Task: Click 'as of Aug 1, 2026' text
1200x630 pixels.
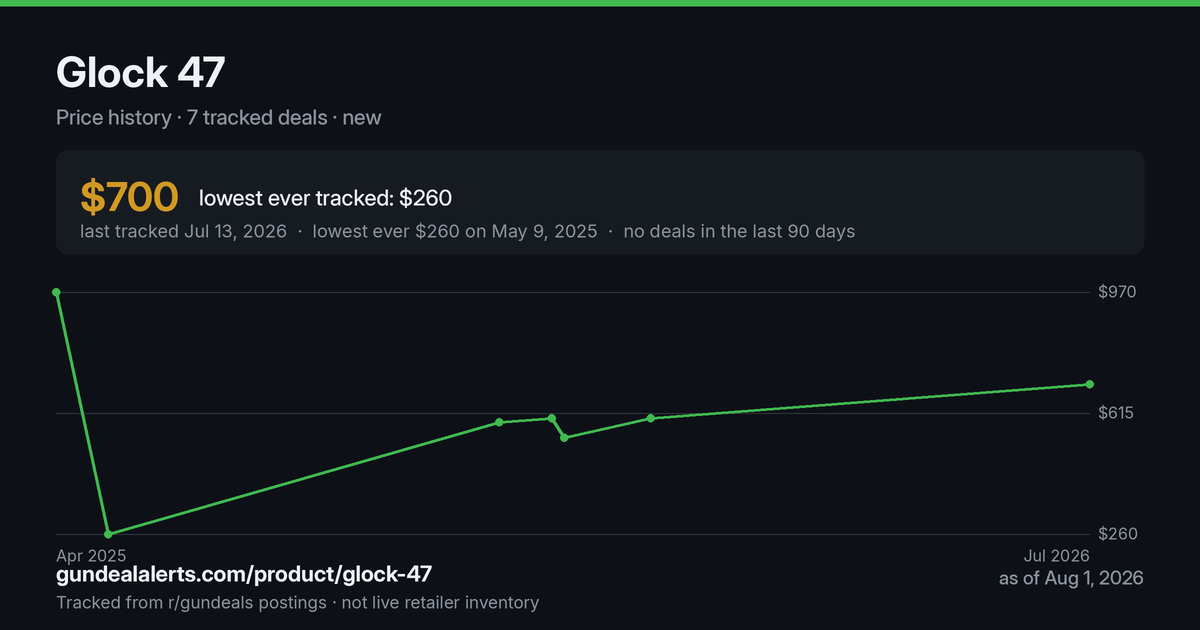Action: (x=1071, y=578)
